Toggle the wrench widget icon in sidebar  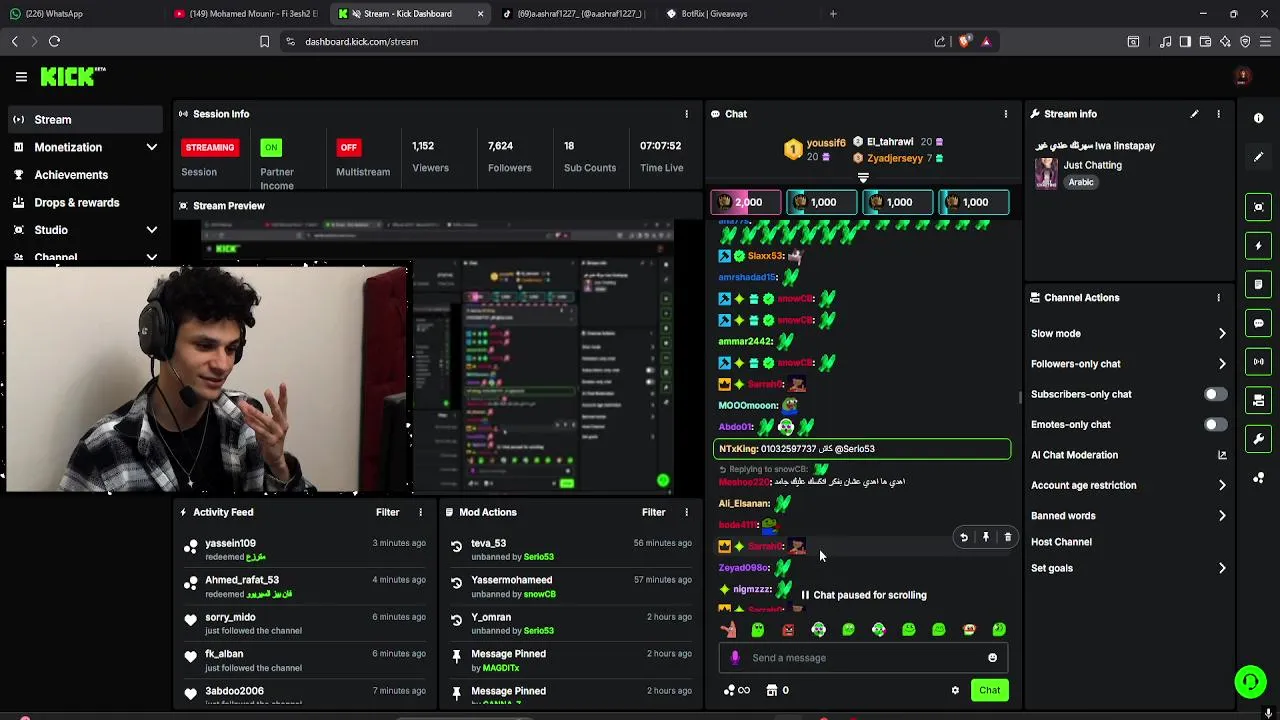1259,439
